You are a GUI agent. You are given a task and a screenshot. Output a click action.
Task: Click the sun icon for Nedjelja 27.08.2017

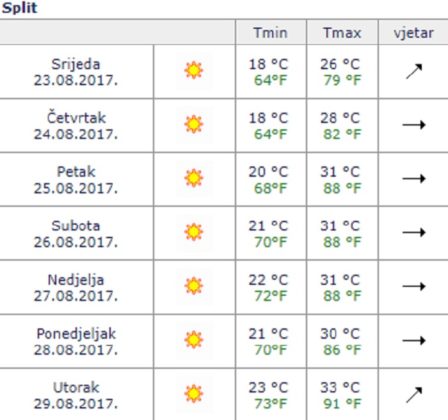[x=193, y=286]
